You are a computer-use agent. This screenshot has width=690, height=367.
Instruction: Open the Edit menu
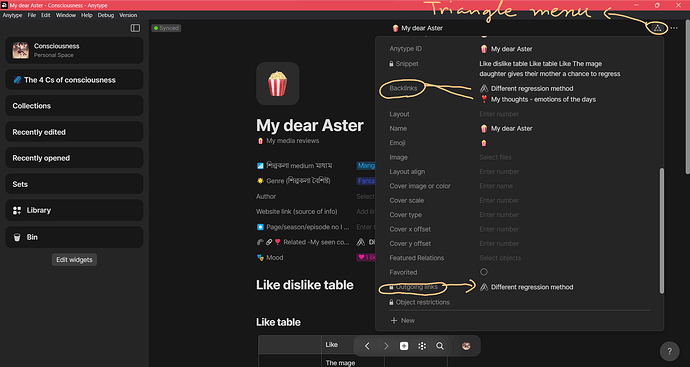46,15
